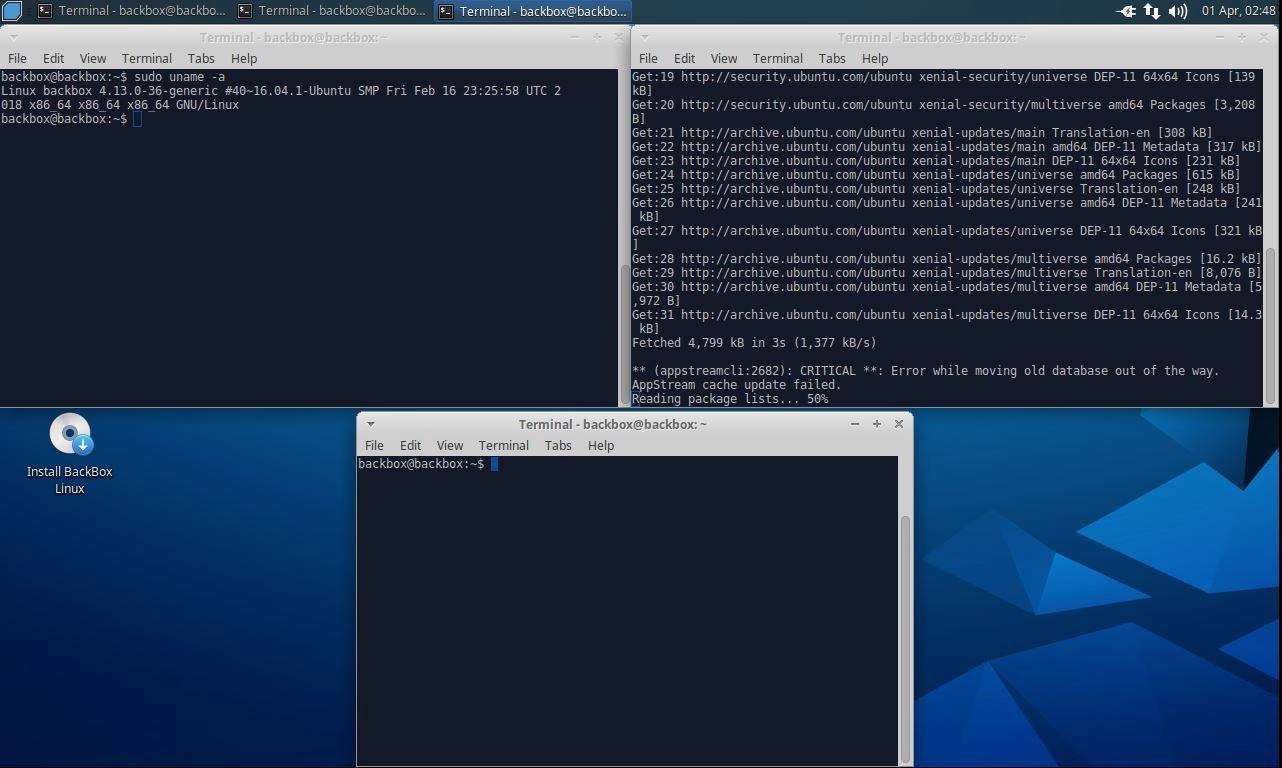This screenshot has height=768, width=1282.
Task: Open Terminal menu in uname terminal window
Action: tap(146, 58)
